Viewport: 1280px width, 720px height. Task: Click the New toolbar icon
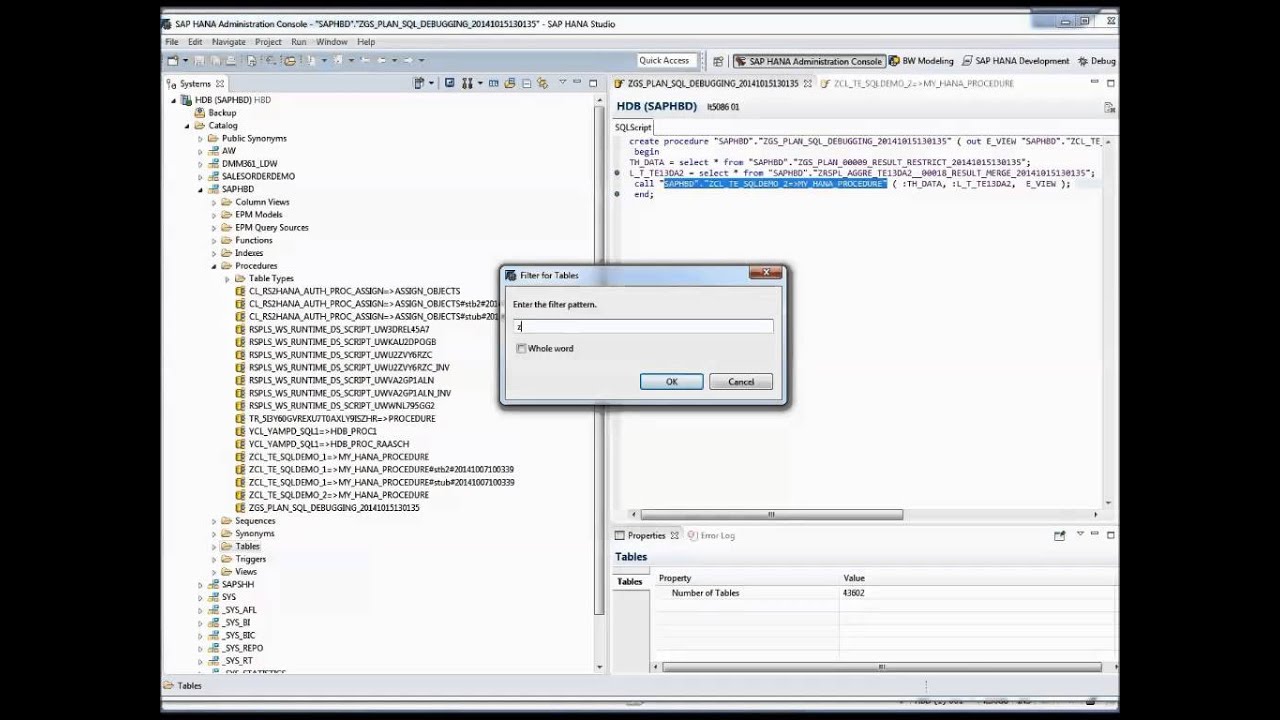(x=173, y=61)
